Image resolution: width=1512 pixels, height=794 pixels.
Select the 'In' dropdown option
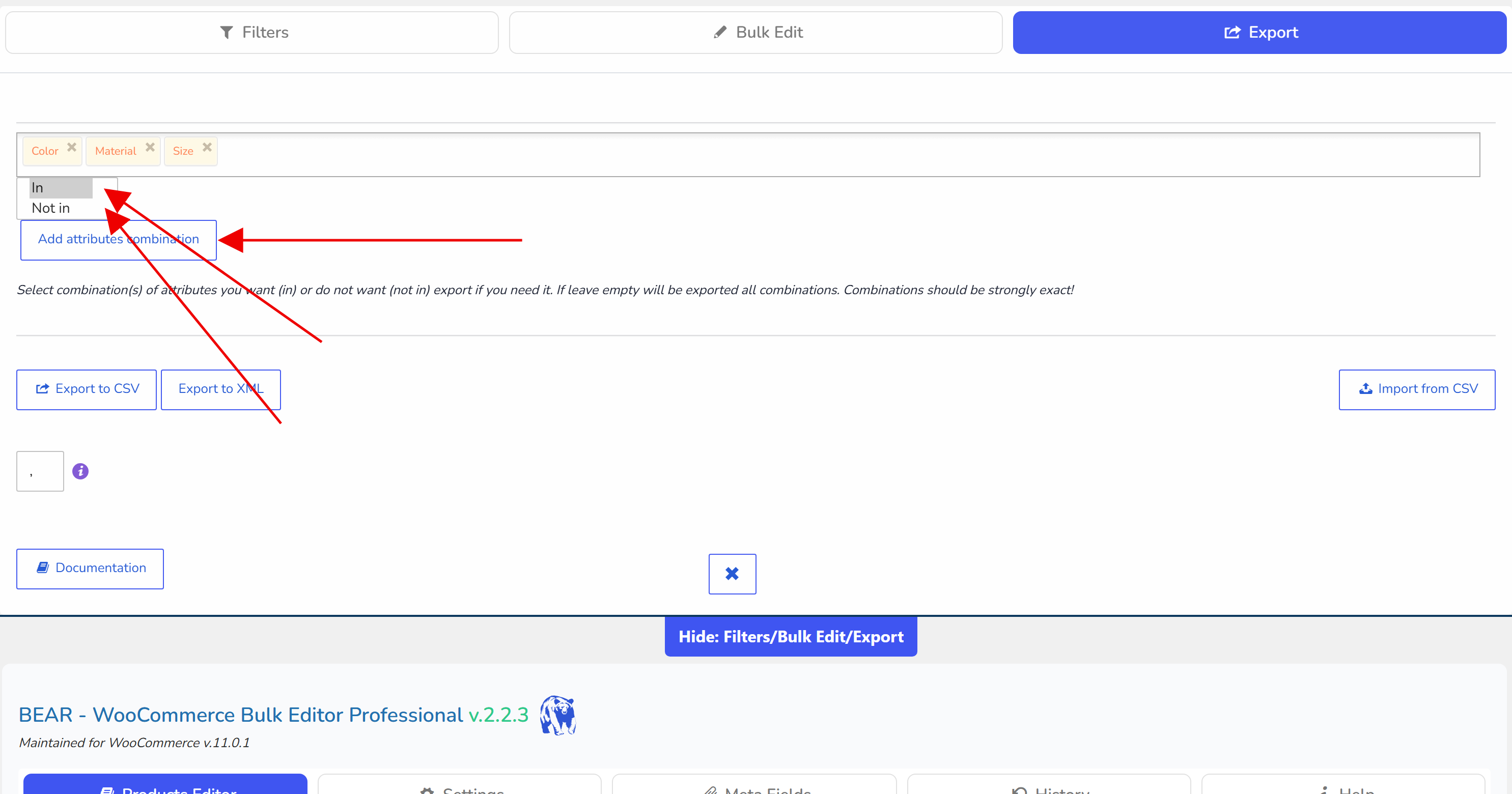(x=61, y=188)
